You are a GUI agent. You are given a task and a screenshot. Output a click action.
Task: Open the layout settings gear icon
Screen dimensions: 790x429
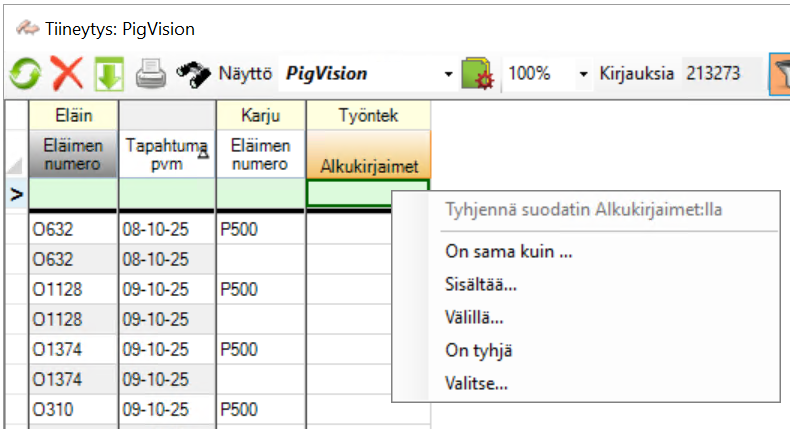pos(478,74)
